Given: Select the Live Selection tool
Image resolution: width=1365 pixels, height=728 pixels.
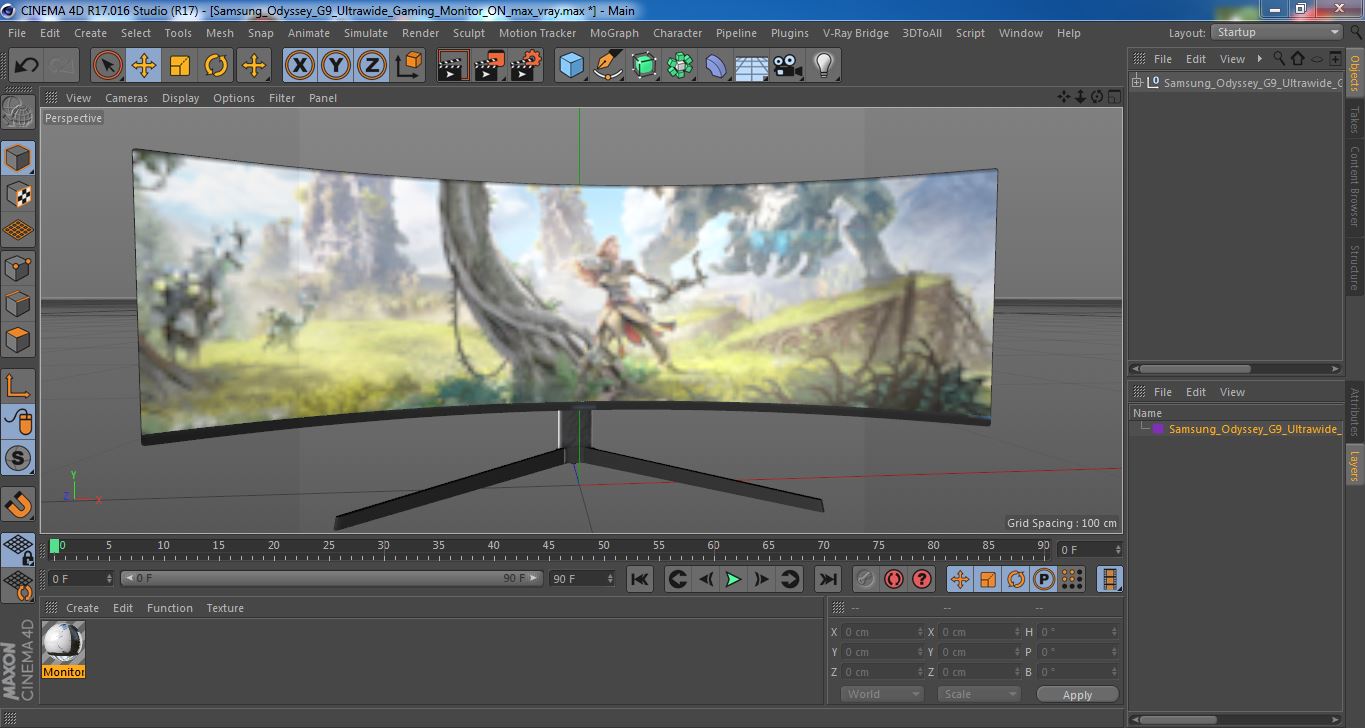Looking at the screenshot, I should point(107,66).
